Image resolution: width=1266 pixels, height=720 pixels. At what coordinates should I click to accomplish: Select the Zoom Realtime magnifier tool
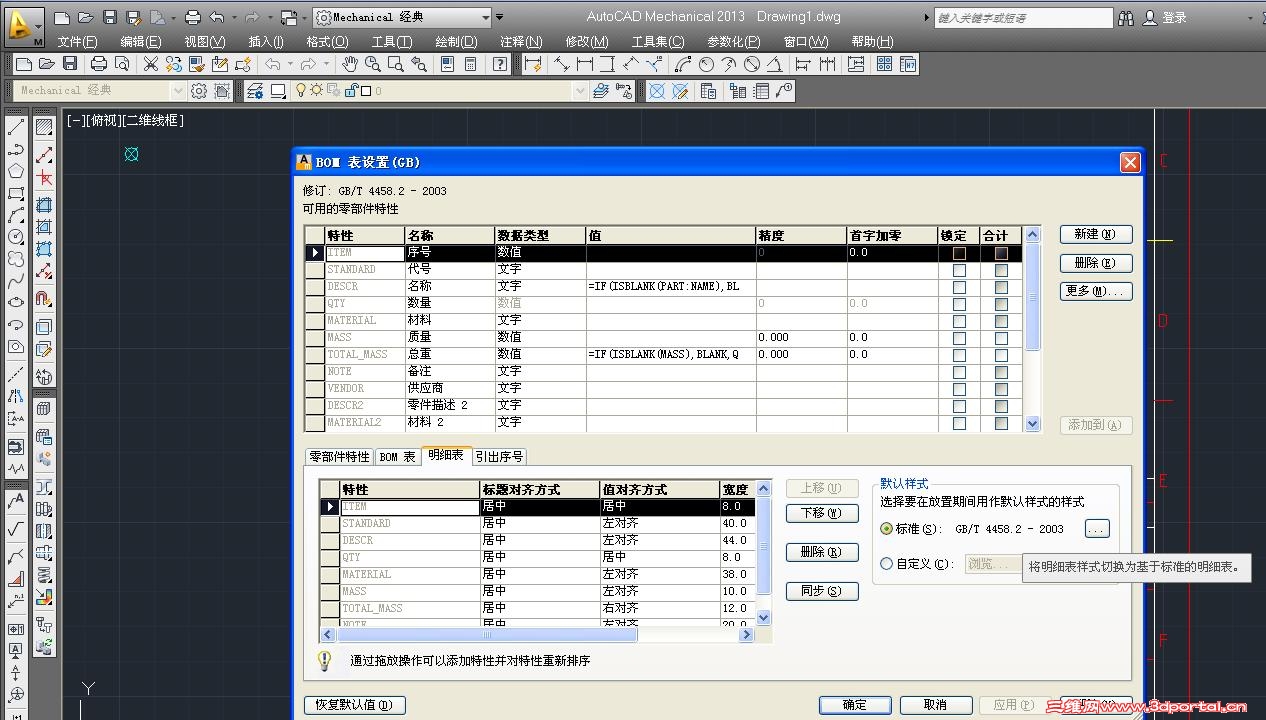coord(373,64)
